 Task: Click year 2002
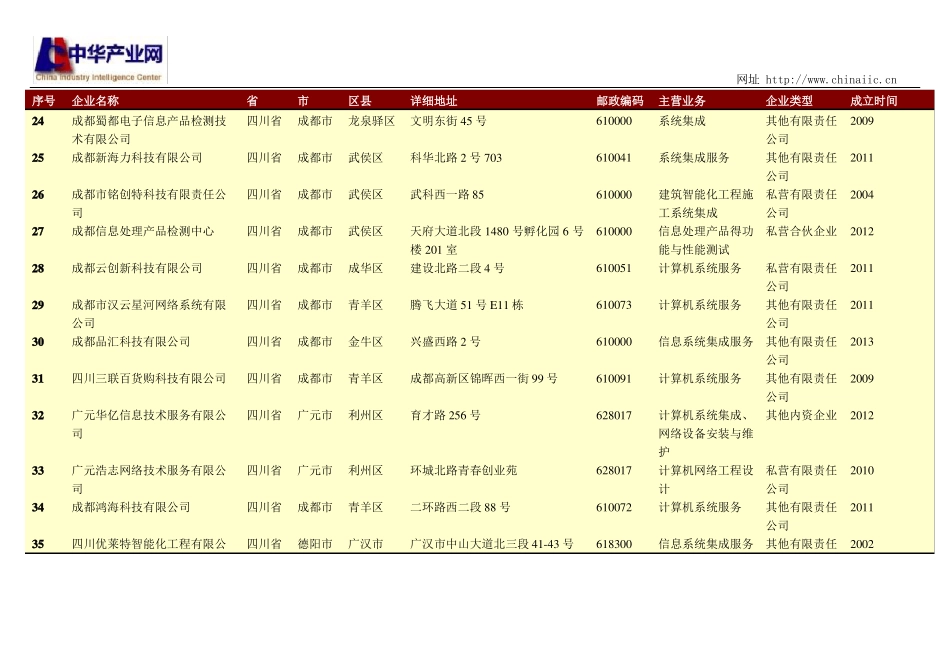click(x=862, y=544)
